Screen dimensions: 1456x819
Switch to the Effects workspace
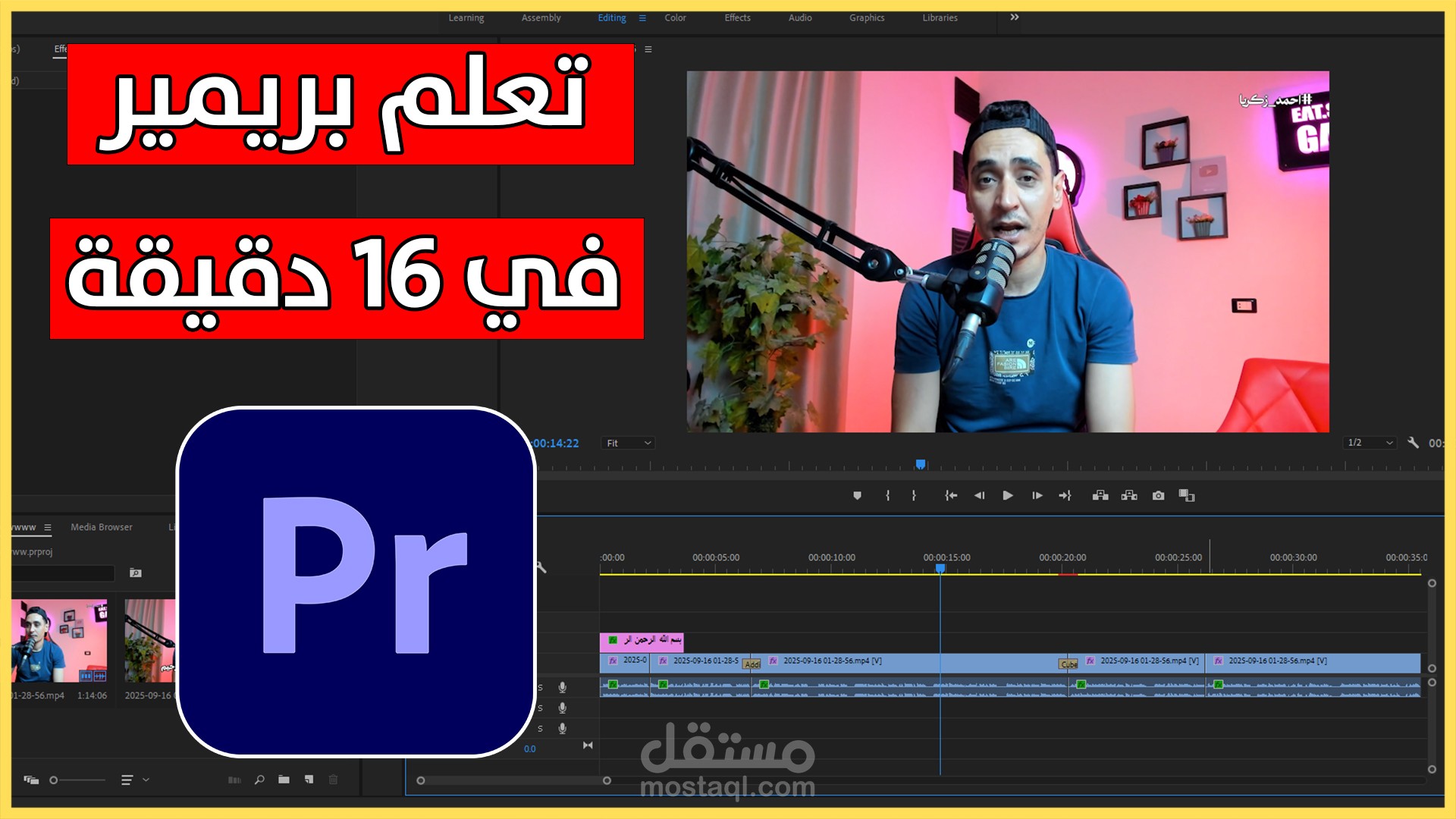737,17
